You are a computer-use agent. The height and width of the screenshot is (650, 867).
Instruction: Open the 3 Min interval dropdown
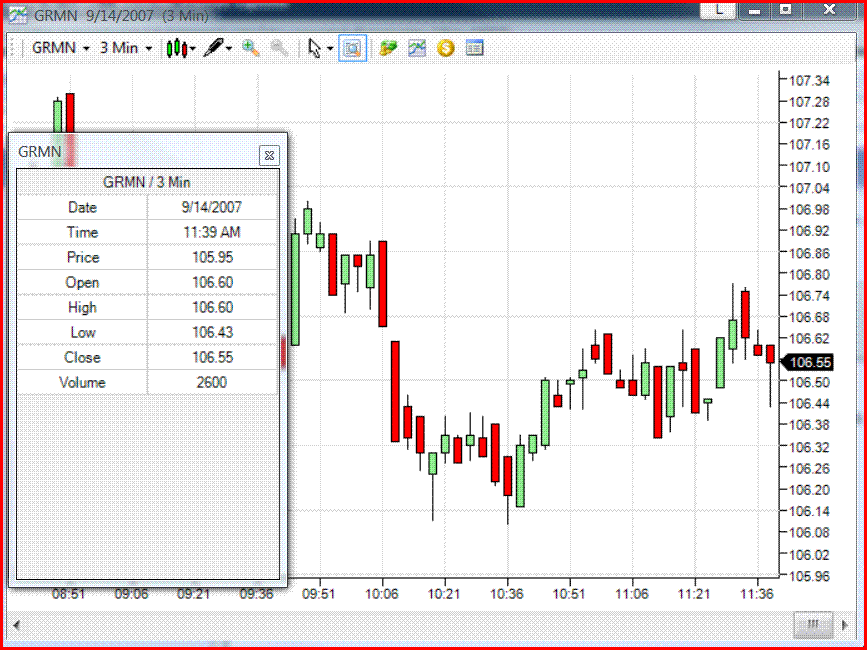point(126,48)
